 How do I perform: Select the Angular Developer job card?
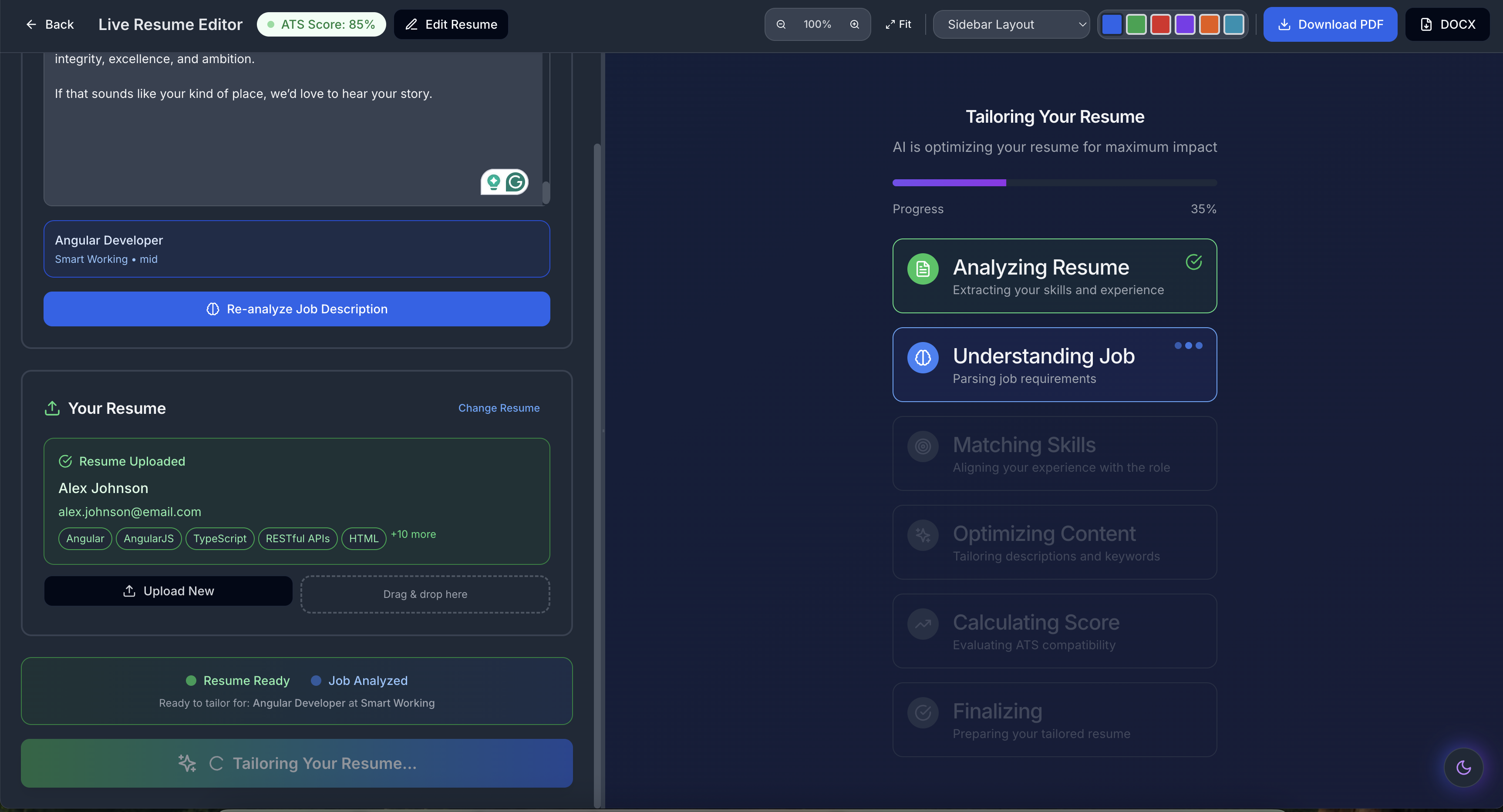pos(297,249)
